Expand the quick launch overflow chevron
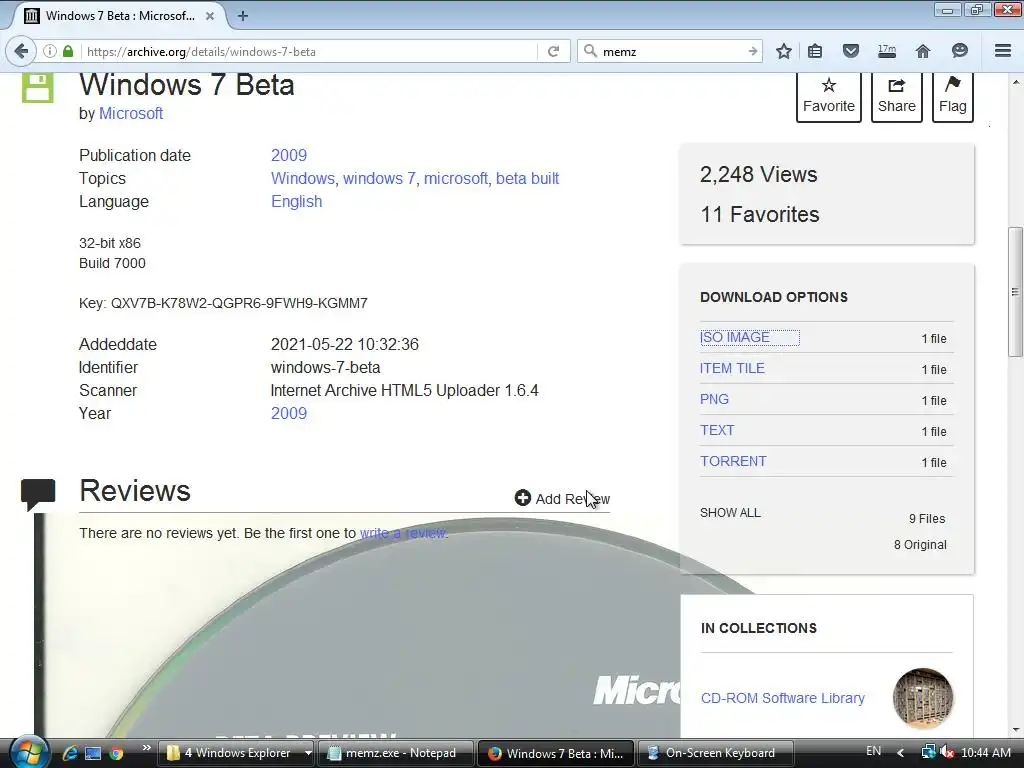Image resolution: width=1024 pixels, height=768 pixels. coord(146,747)
